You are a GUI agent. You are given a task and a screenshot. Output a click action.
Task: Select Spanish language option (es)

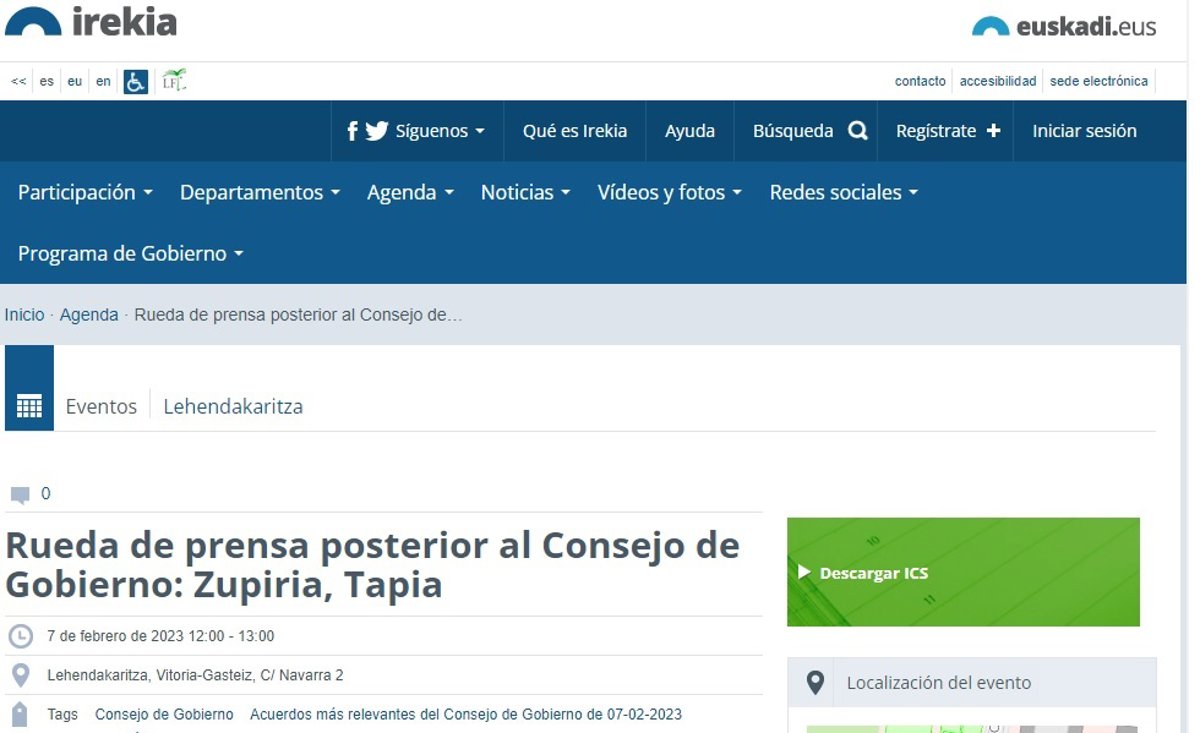coord(47,82)
